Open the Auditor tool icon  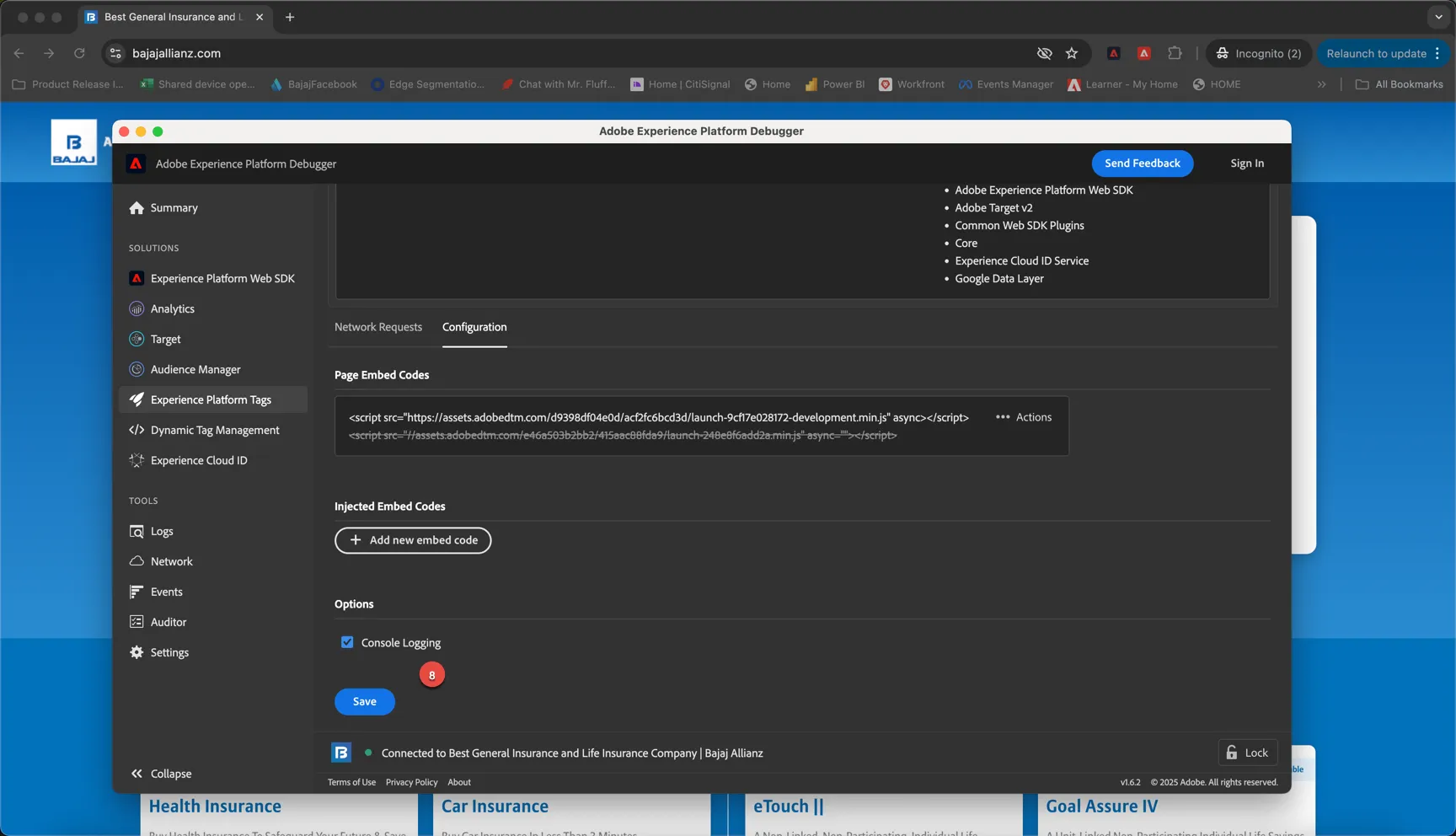click(x=136, y=623)
